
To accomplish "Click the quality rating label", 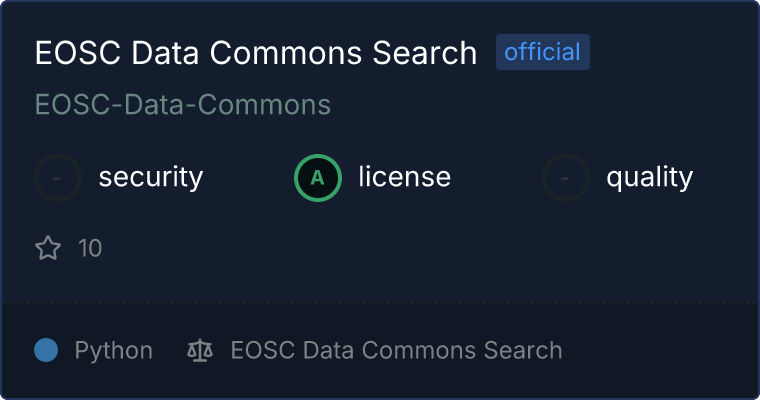I will [649, 178].
